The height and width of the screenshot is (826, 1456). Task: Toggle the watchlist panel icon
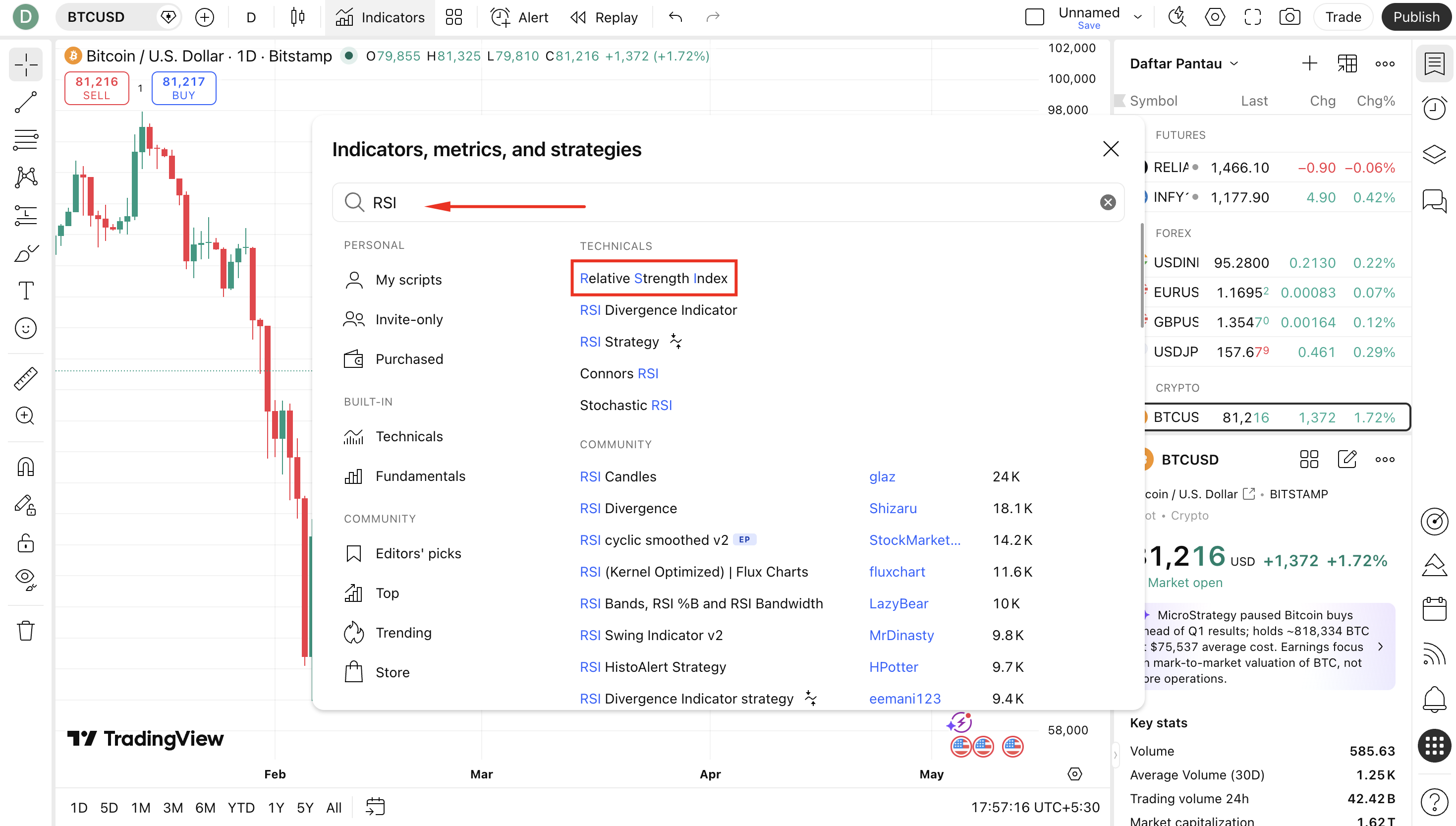[1435, 63]
